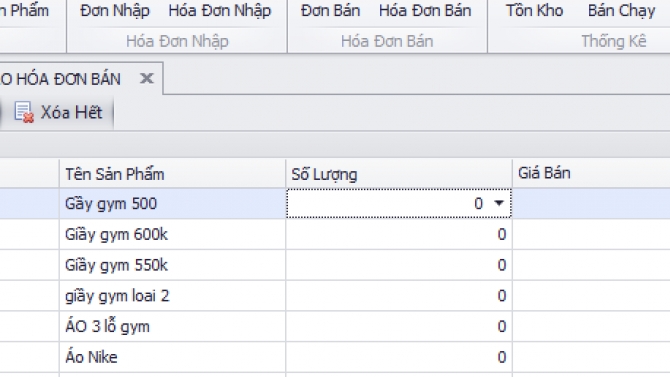Viewport: 670px width, 377px height.
Task: Open Đơn Bán in the ribbon
Action: tap(330, 11)
